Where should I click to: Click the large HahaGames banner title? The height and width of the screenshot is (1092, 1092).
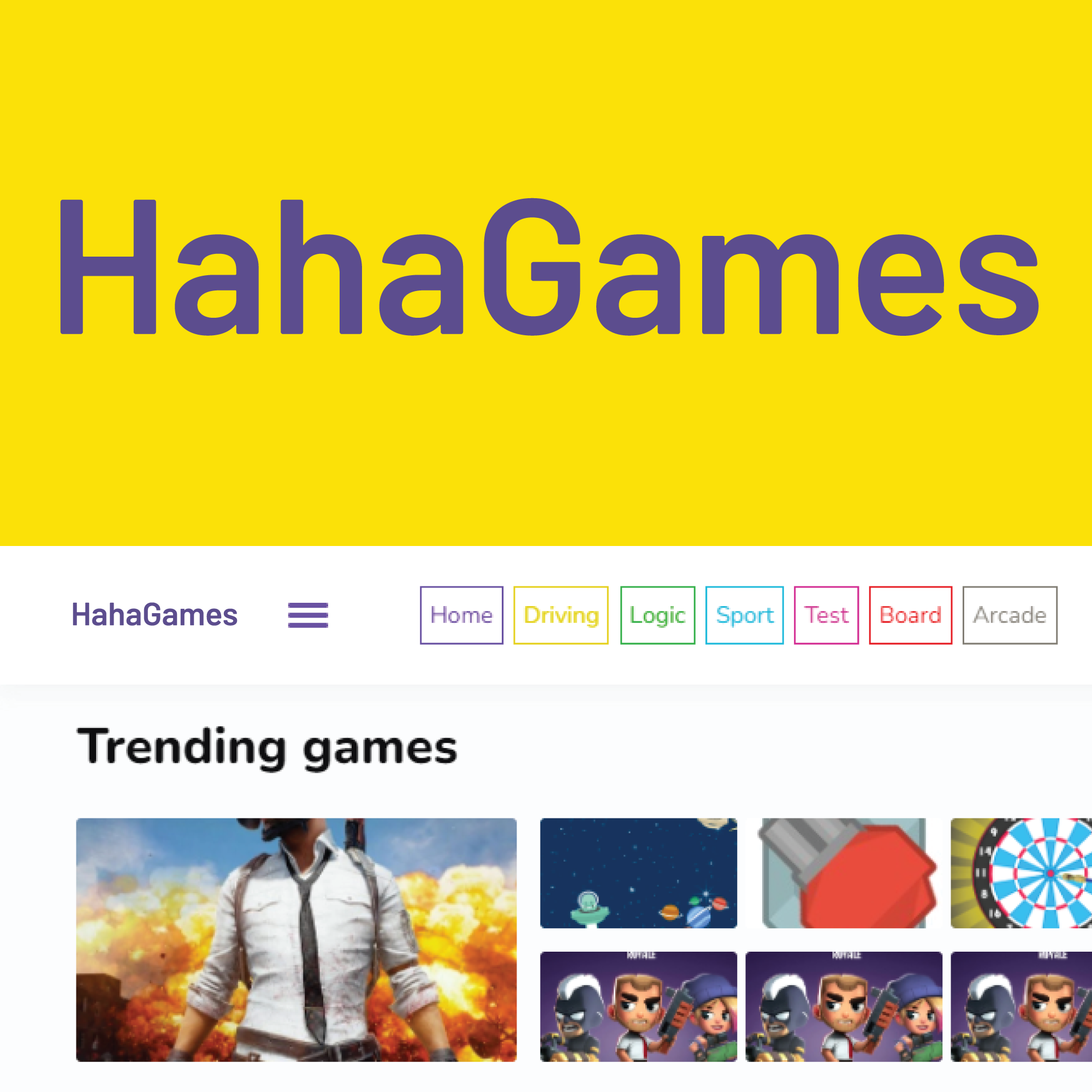pos(549,267)
